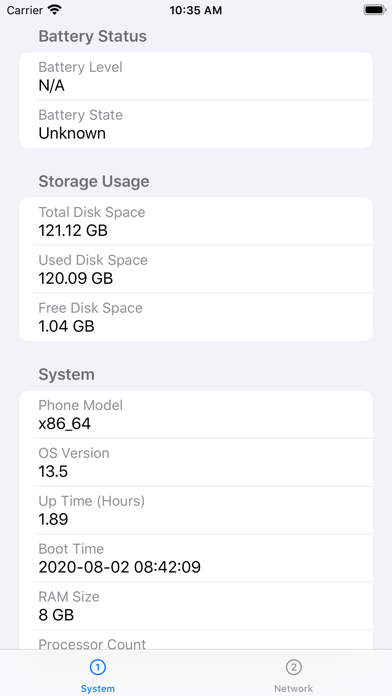Tap the battery indicator in status bar
Screen dimensions: 392x696
pos(374,10)
